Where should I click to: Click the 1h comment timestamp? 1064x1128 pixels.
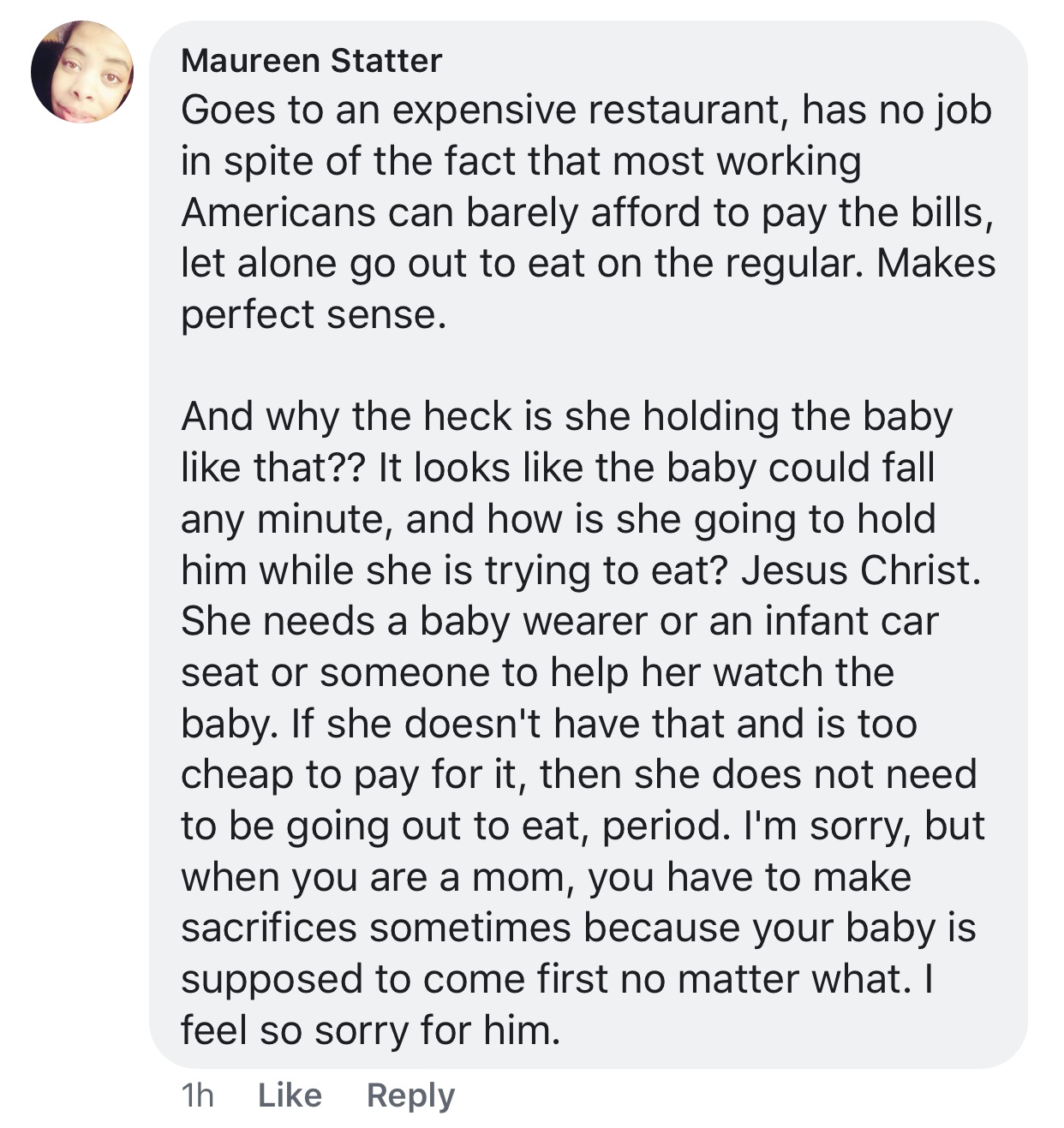point(198,1095)
